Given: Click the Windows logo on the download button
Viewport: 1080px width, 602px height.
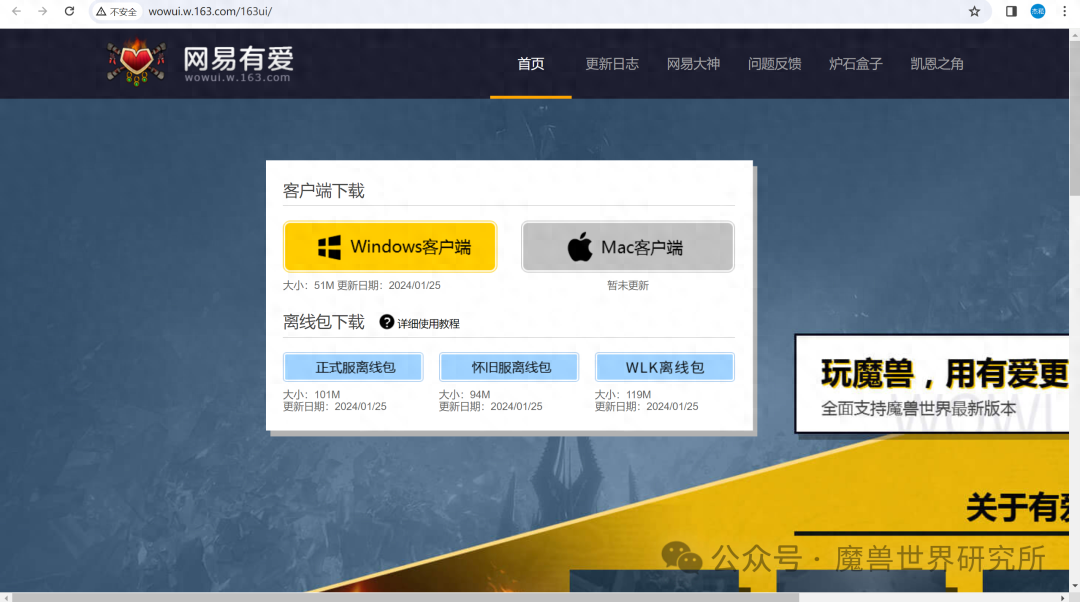Looking at the screenshot, I should point(327,246).
